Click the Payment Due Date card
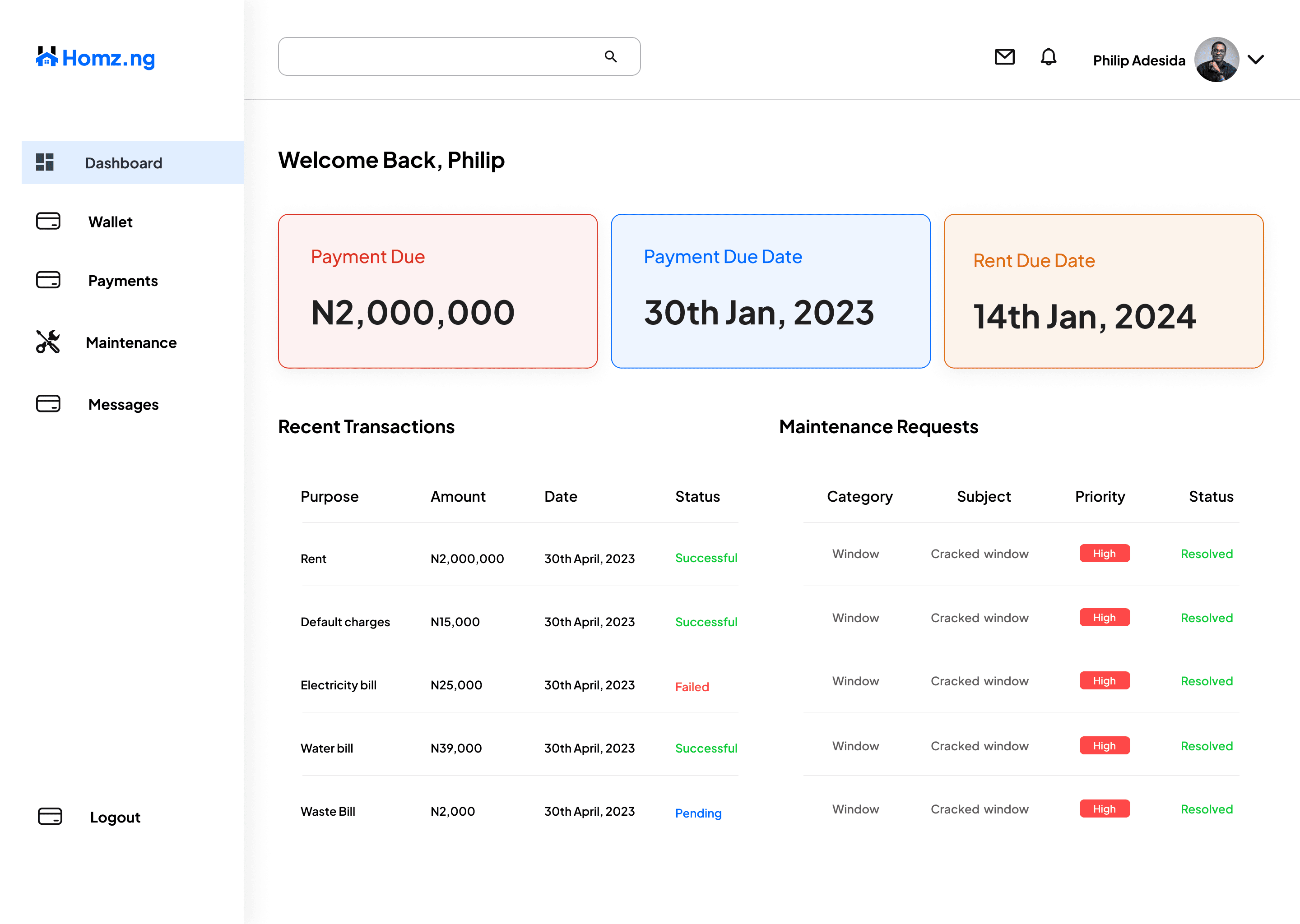This screenshot has height=924, width=1300. [x=770, y=291]
